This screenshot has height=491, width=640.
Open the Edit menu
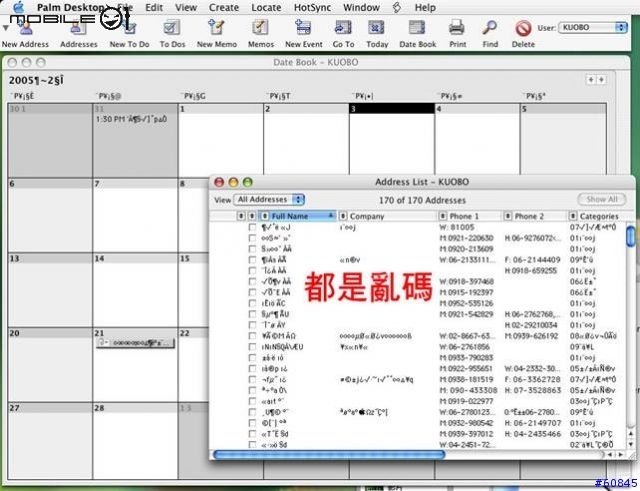pyautogui.click(x=154, y=7)
